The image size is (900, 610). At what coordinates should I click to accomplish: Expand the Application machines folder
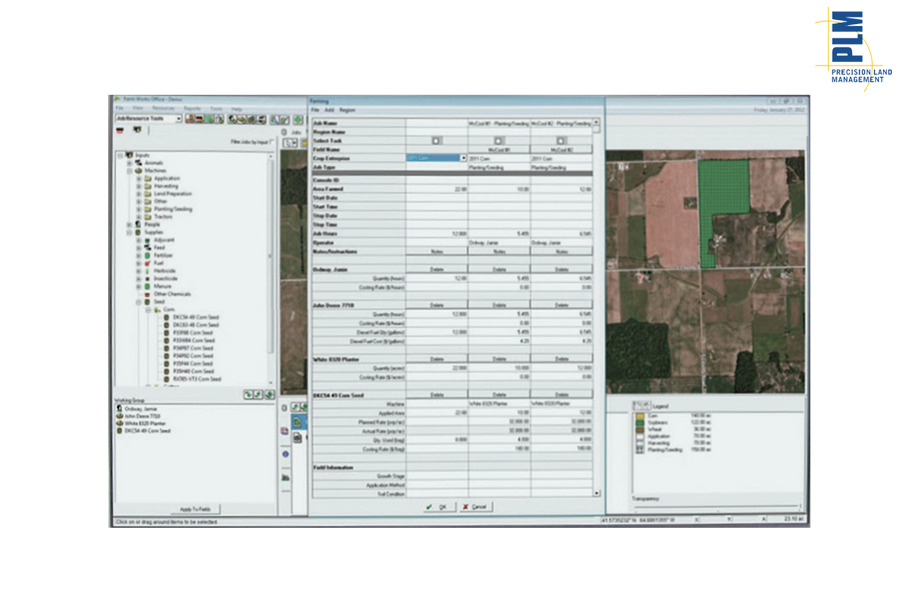tap(138, 178)
